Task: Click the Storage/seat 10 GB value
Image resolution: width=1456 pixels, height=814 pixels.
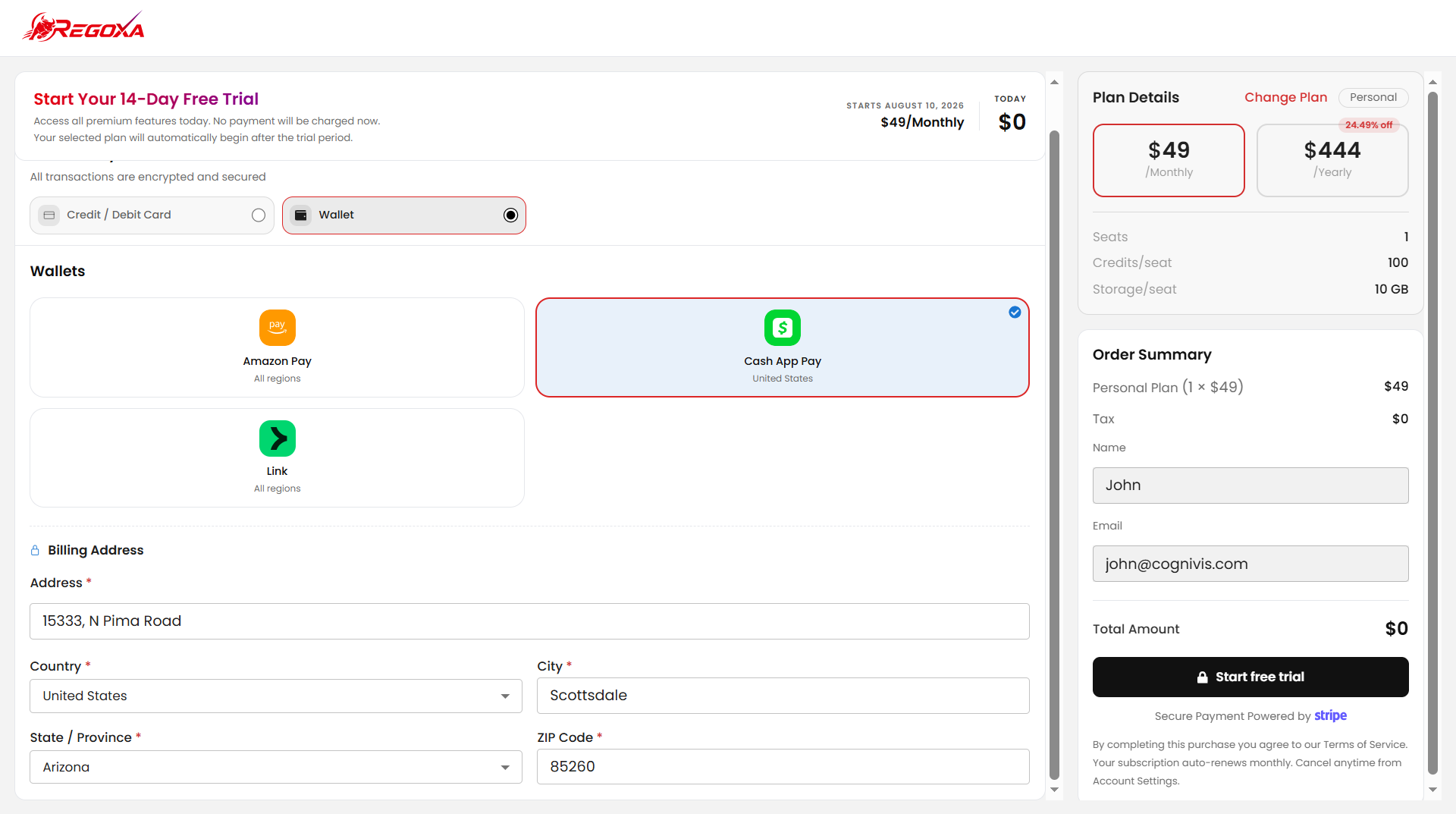Action: (1392, 289)
